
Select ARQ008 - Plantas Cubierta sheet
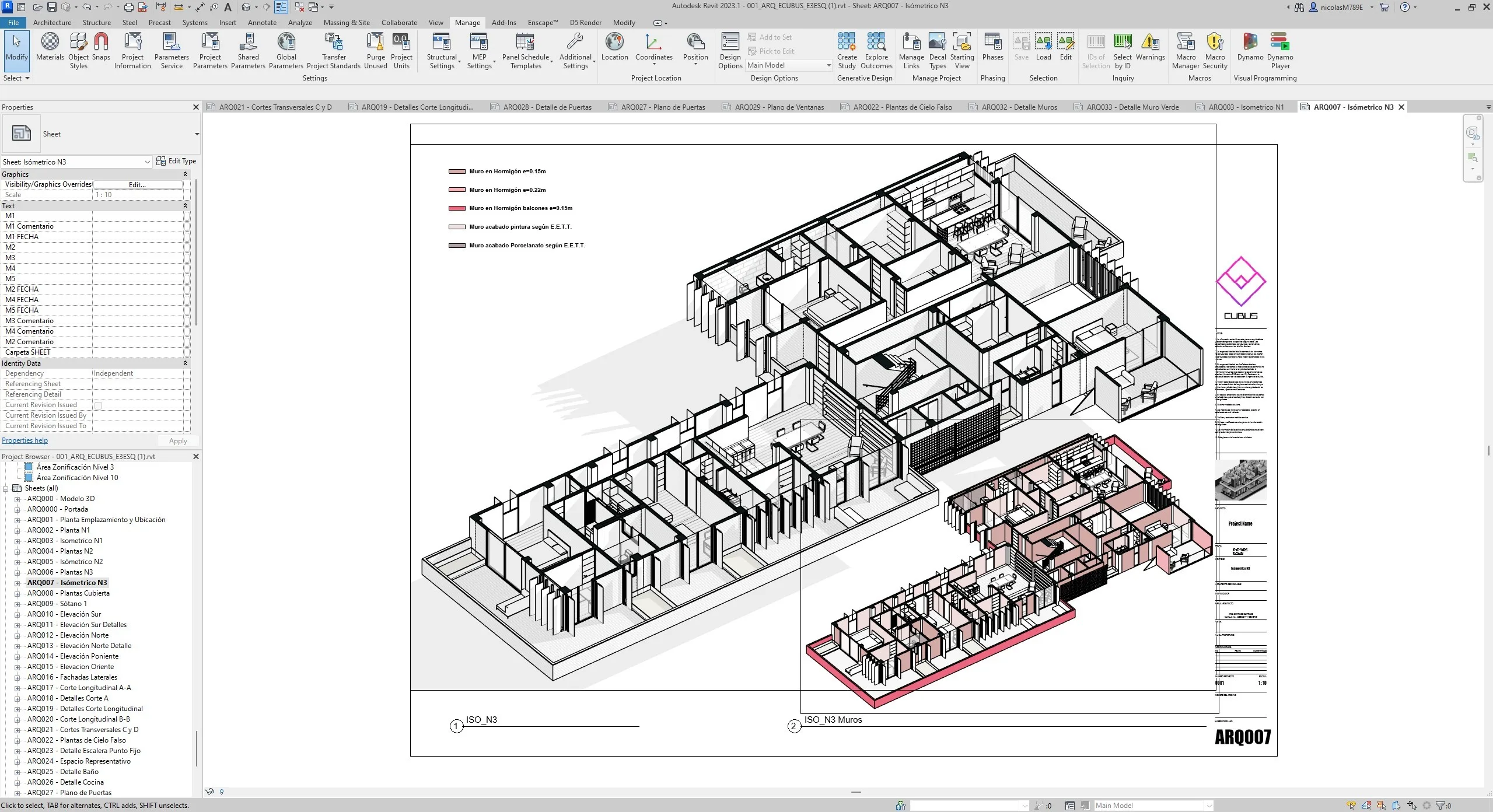68,593
